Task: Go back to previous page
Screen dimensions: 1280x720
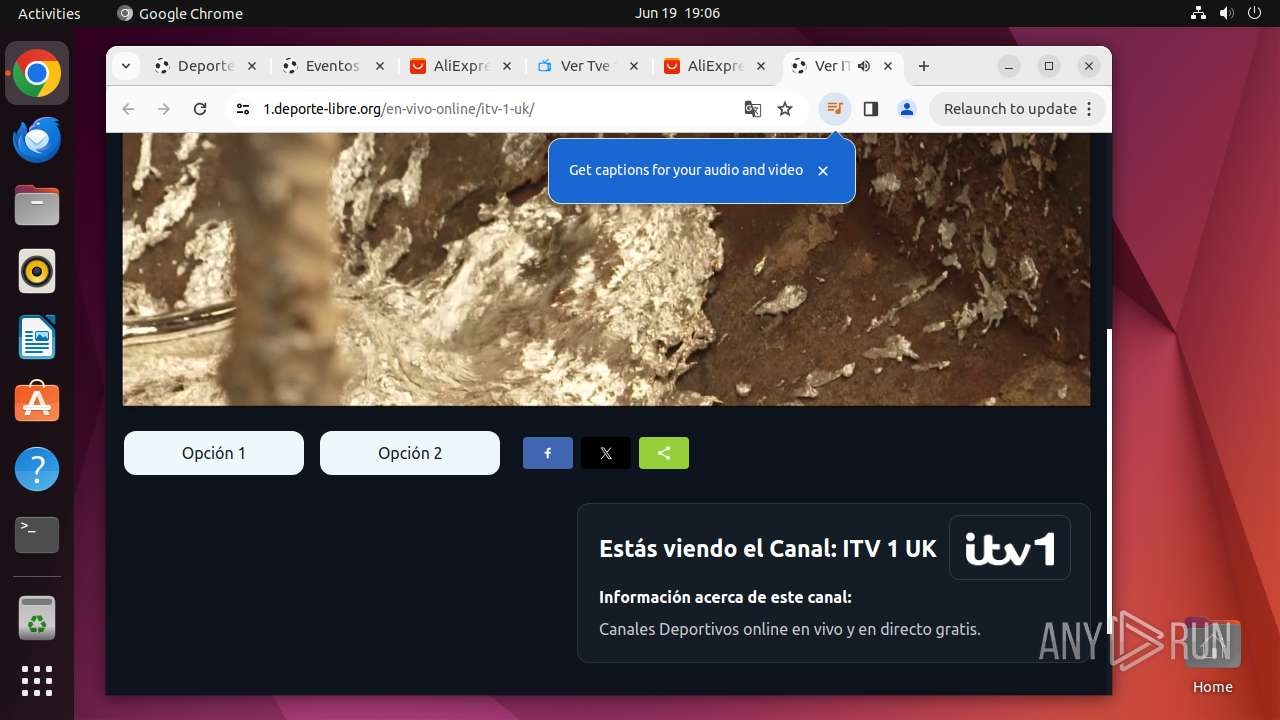Action: (x=128, y=109)
